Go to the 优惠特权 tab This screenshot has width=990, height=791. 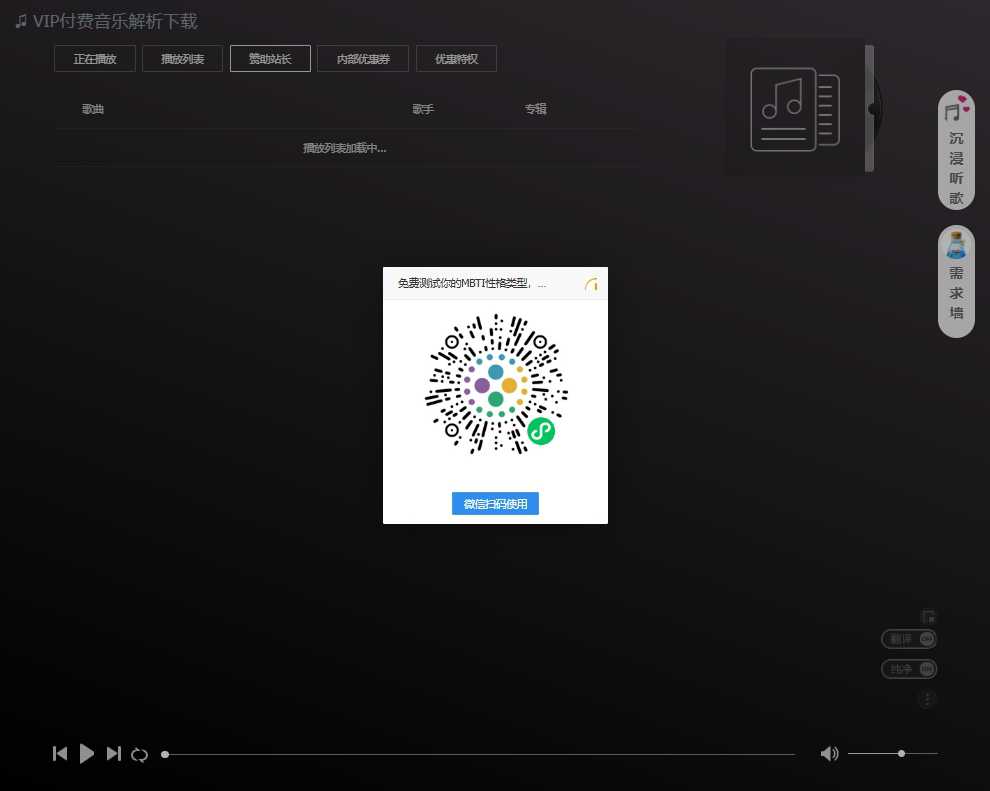coord(456,59)
